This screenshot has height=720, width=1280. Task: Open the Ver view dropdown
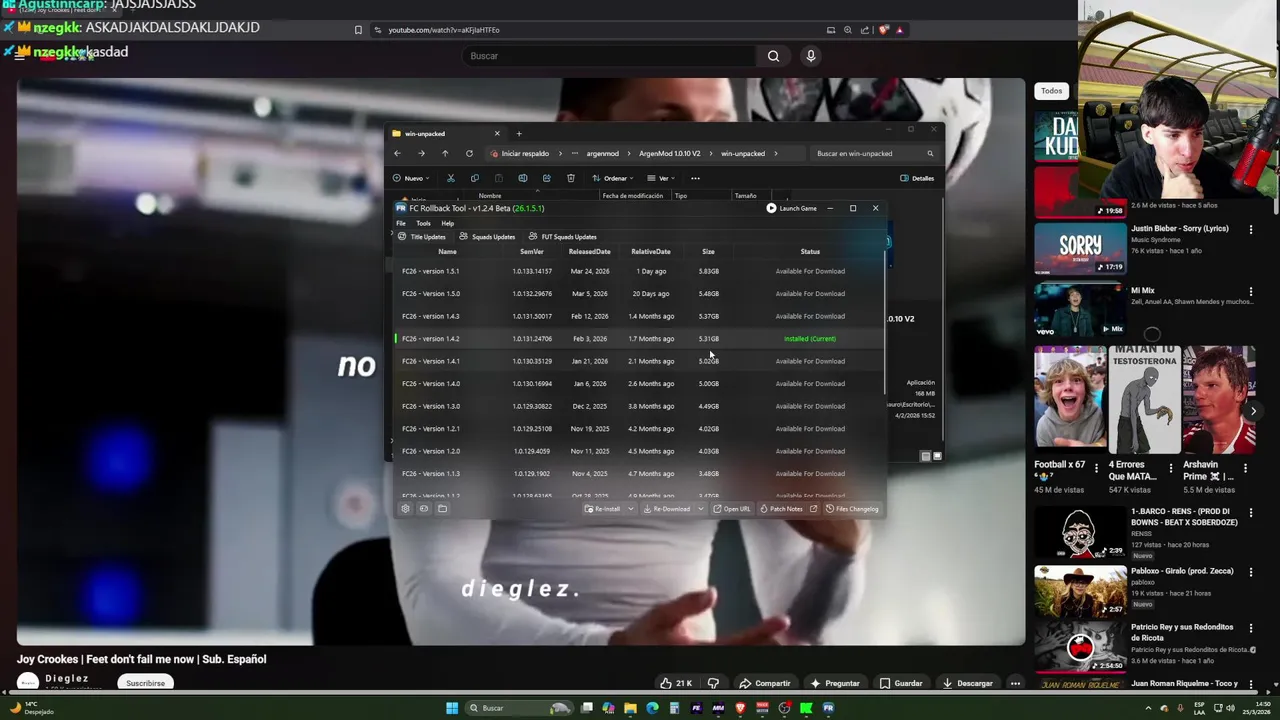[661, 178]
